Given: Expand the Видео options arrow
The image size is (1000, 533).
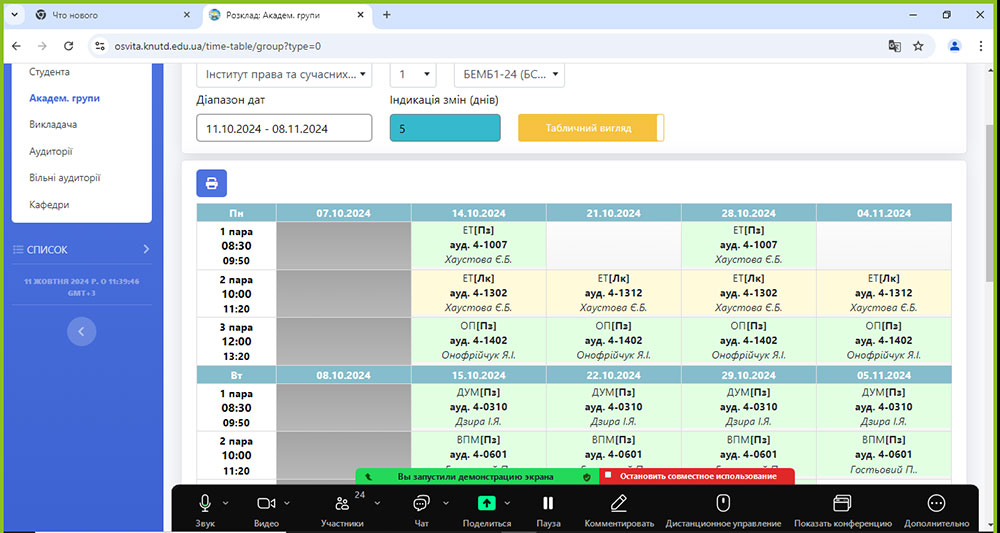Looking at the screenshot, I should 287,503.
